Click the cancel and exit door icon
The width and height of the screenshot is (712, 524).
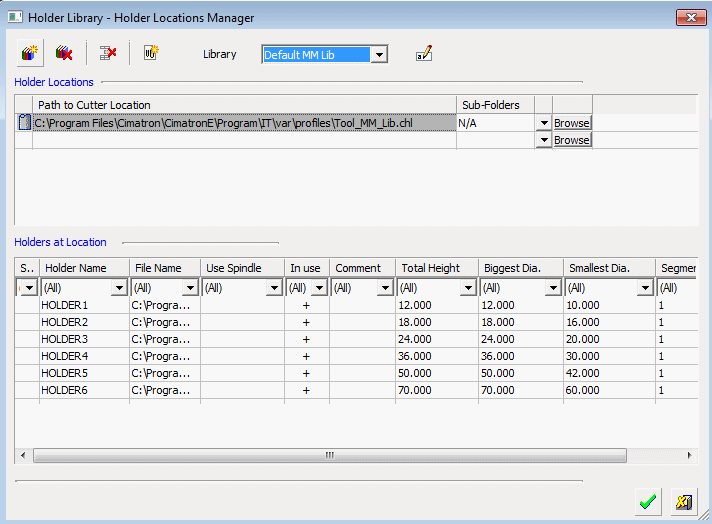click(684, 502)
